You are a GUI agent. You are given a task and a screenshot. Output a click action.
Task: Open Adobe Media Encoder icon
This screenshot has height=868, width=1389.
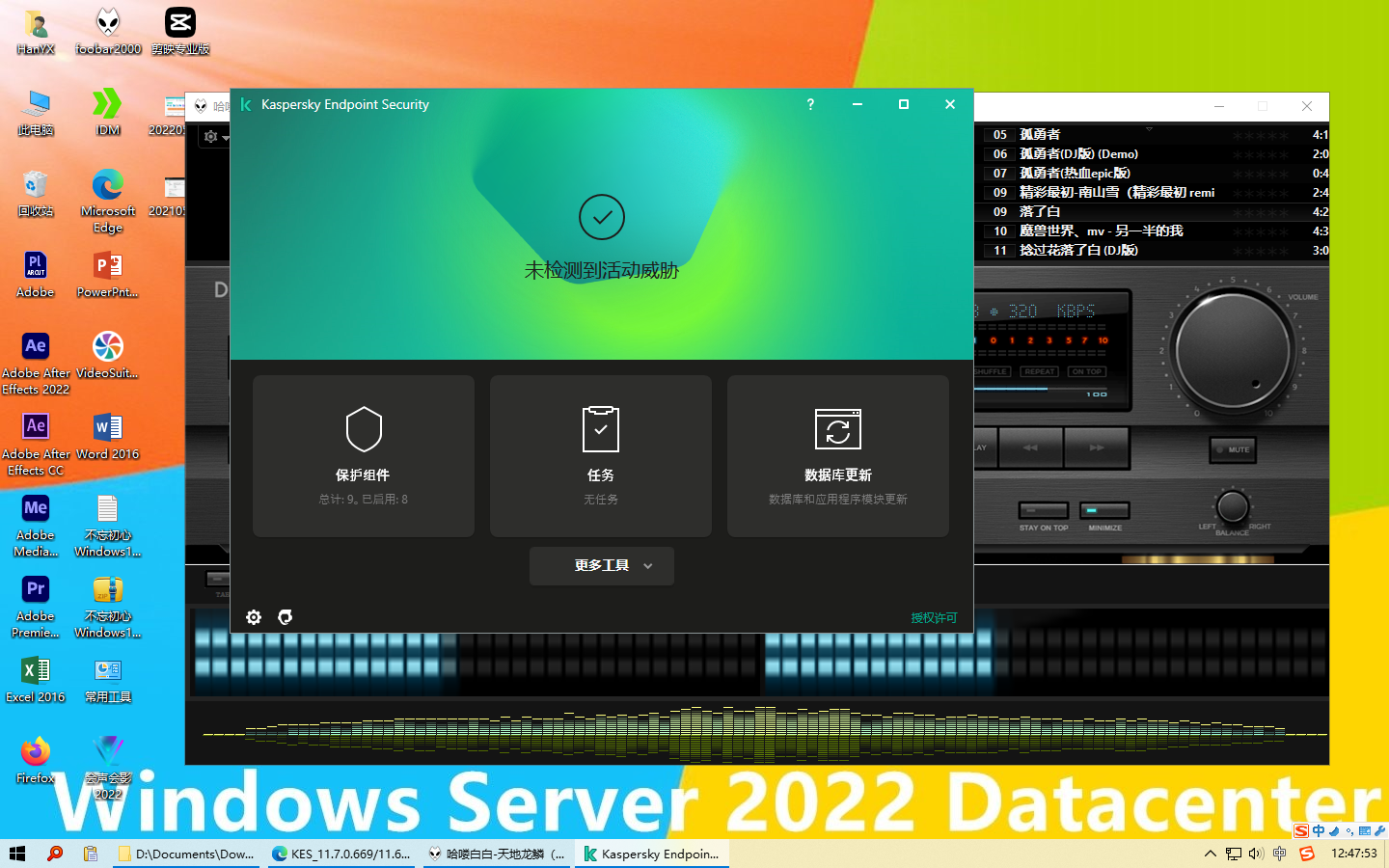tap(36, 525)
